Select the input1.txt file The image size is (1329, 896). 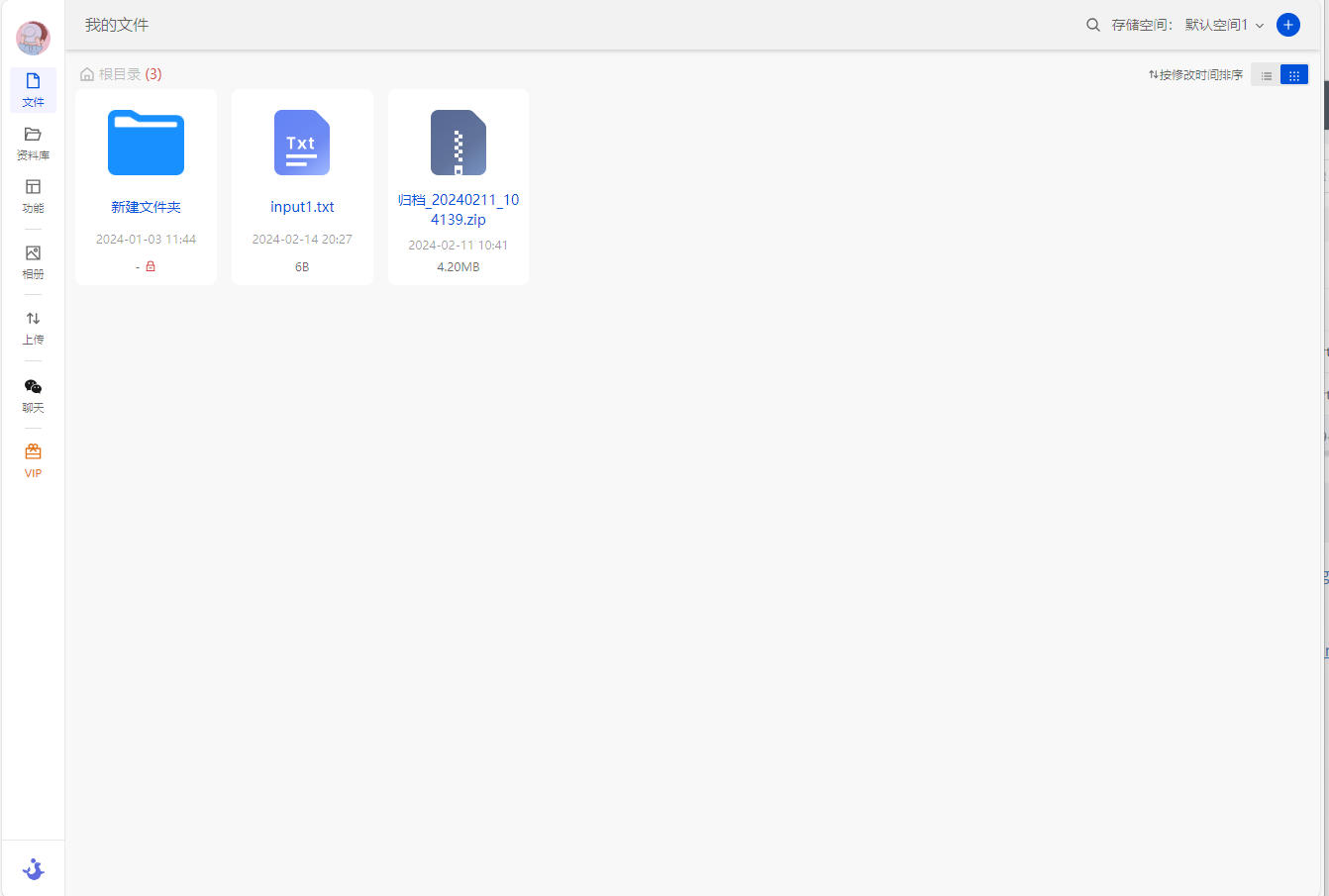(302, 144)
